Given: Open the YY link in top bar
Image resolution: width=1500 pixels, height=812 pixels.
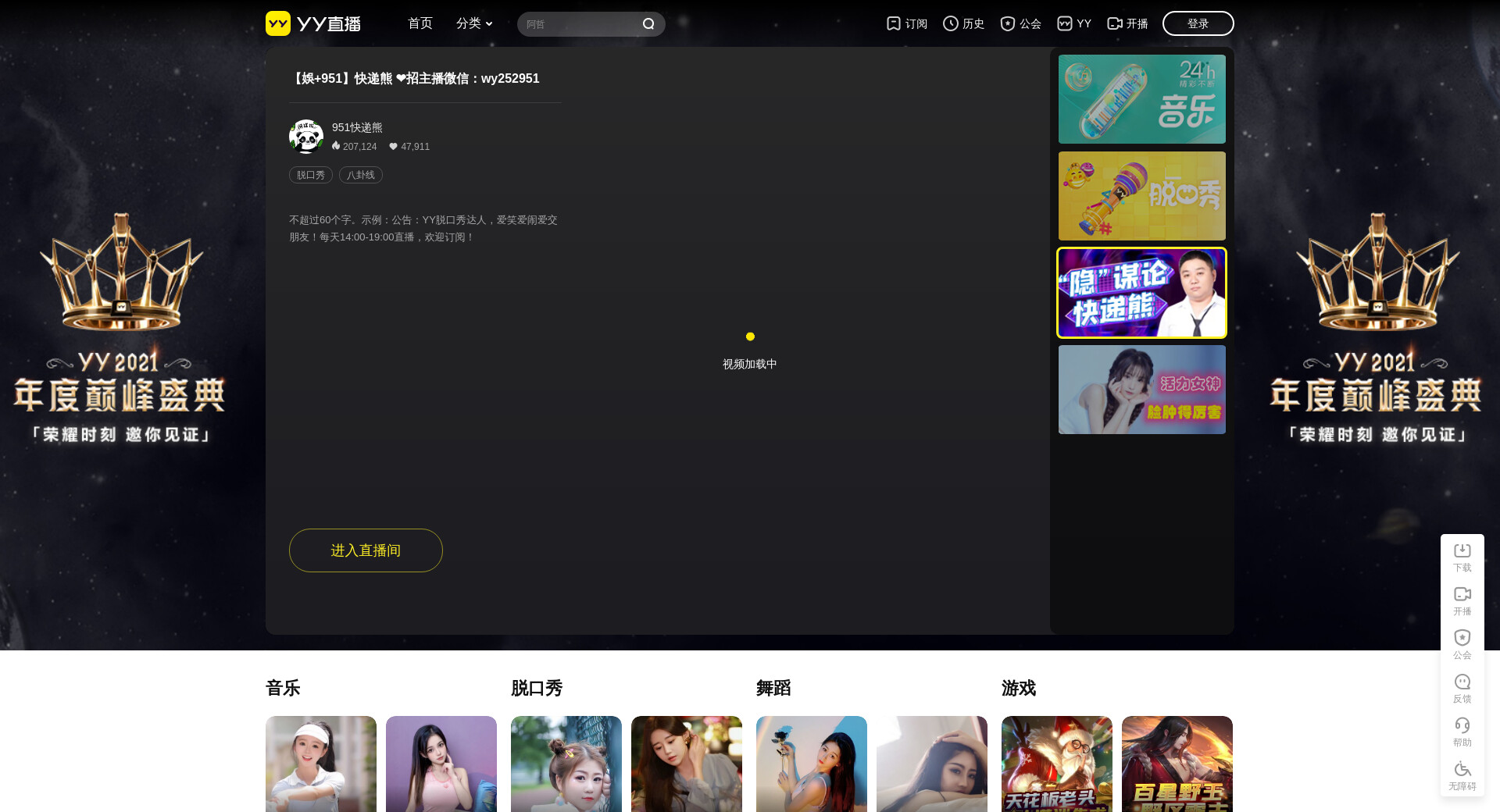Looking at the screenshot, I should pyautogui.click(x=1074, y=23).
